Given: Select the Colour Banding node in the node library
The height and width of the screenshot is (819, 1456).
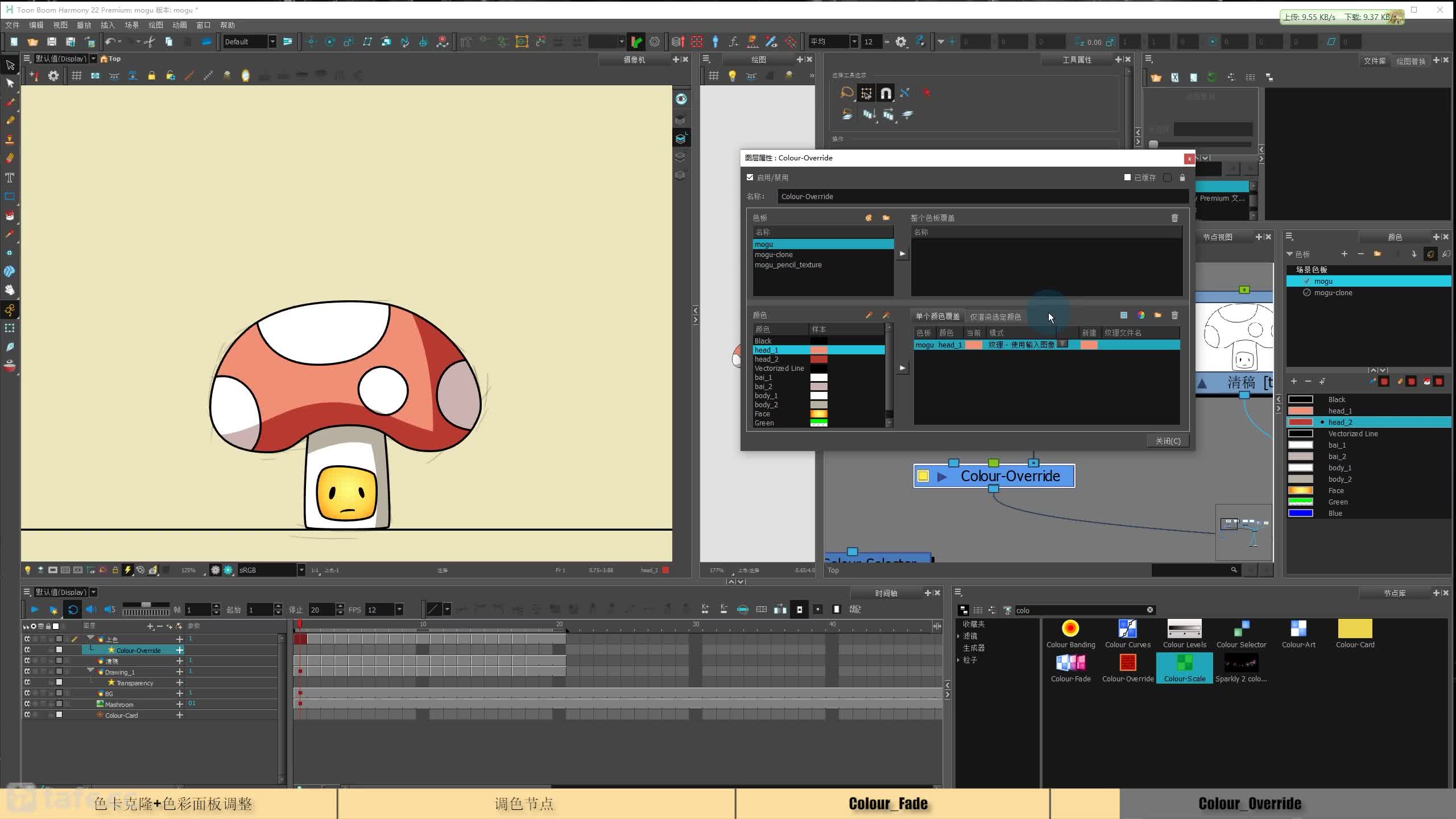Looking at the screenshot, I should 1070,634.
